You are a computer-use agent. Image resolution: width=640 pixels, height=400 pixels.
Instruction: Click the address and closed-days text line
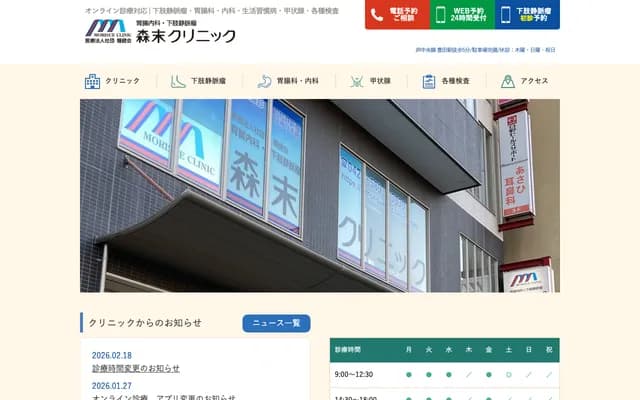485,50
